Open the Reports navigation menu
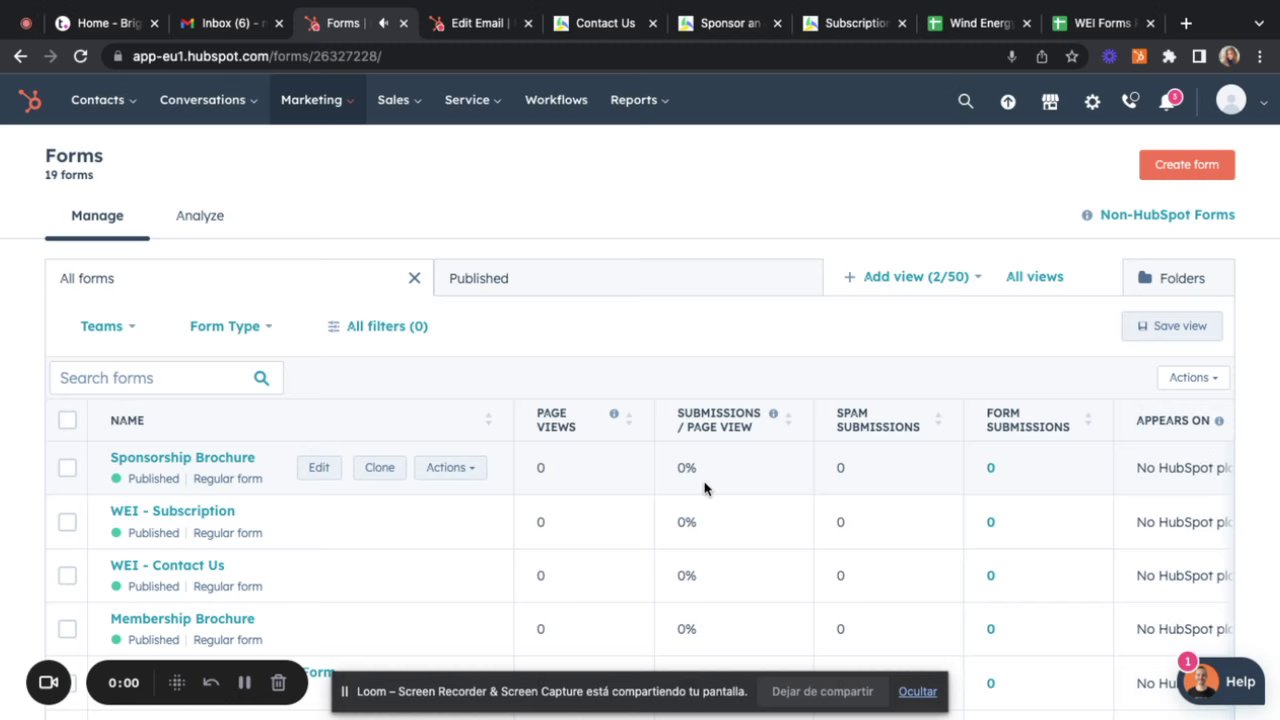Viewport: 1280px width, 720px height. coord(640,100)
